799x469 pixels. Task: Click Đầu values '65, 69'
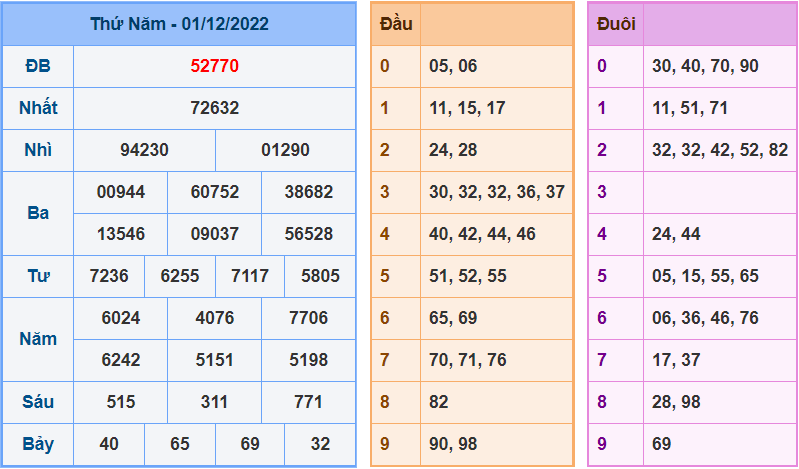(x=453, y=318)
